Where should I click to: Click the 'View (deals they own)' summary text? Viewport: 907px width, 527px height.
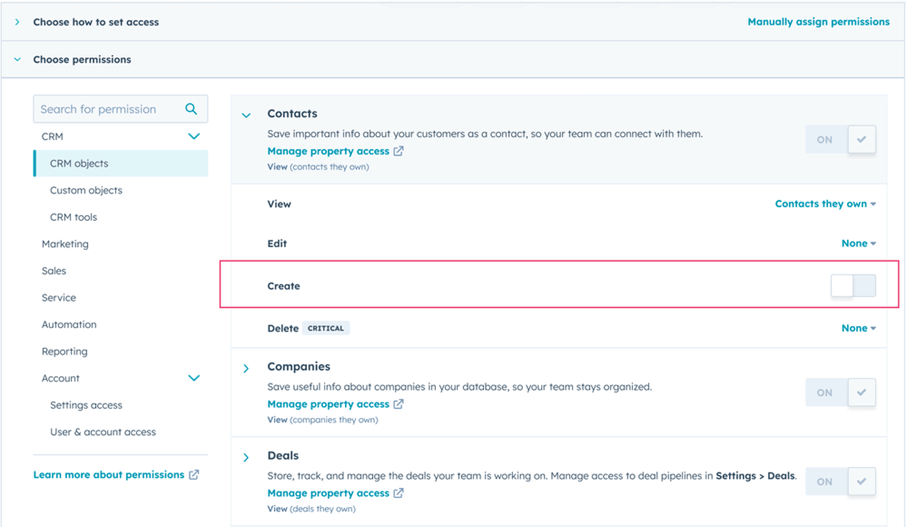311,508
